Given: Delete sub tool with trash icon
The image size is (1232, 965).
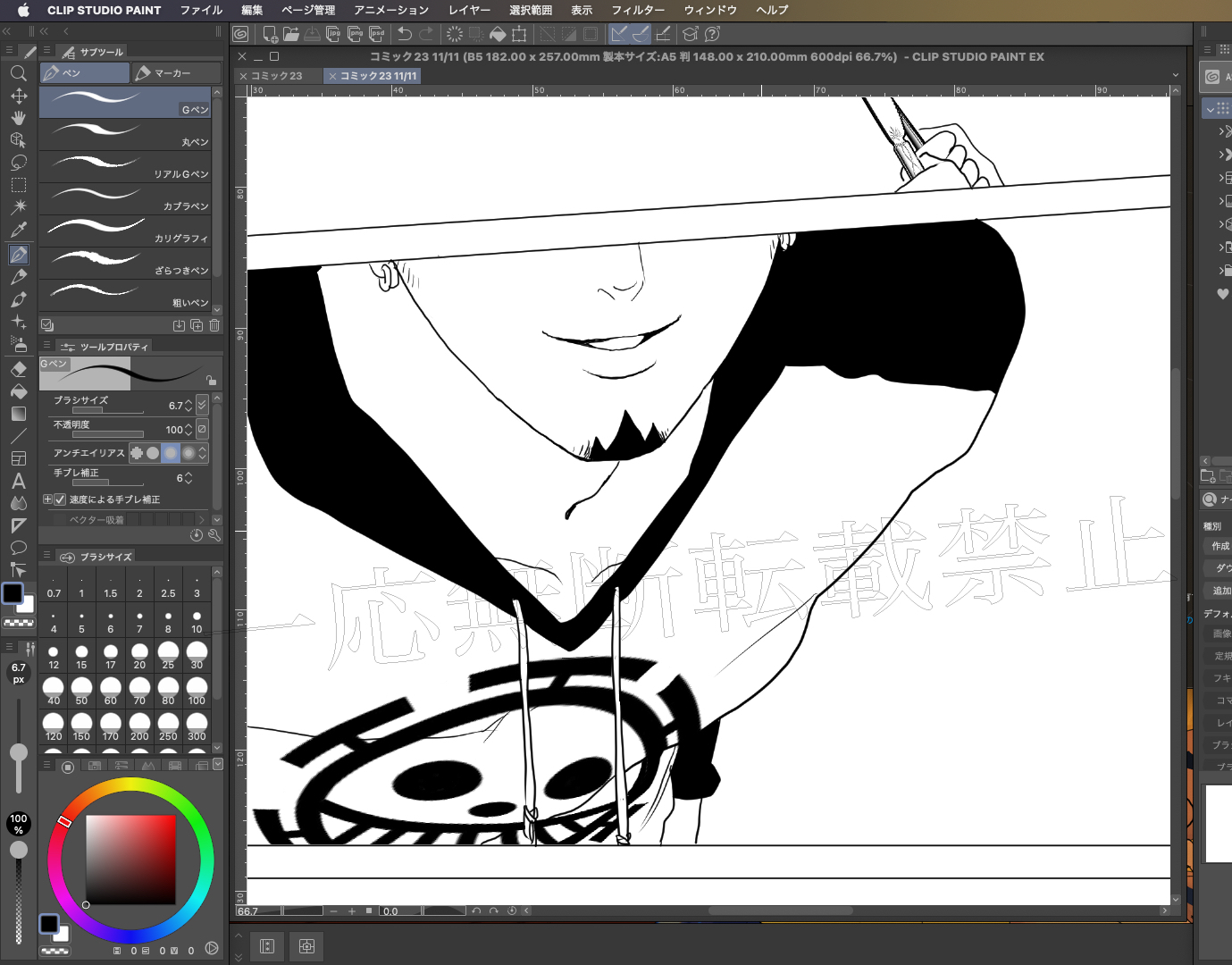Looking at the screenshot, I should tap(214, 325).
